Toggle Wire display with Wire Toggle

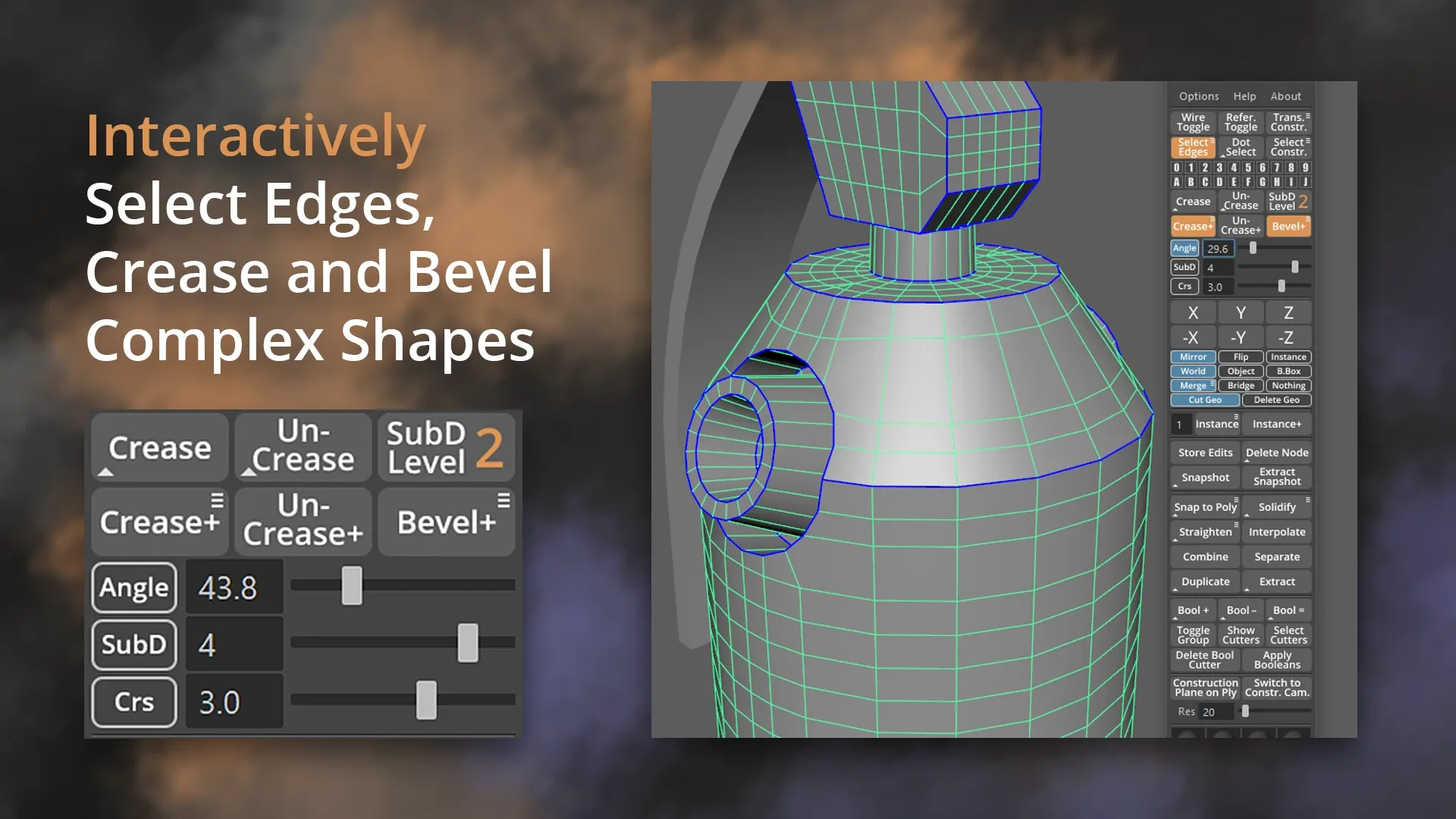[x=1193, y=121]
